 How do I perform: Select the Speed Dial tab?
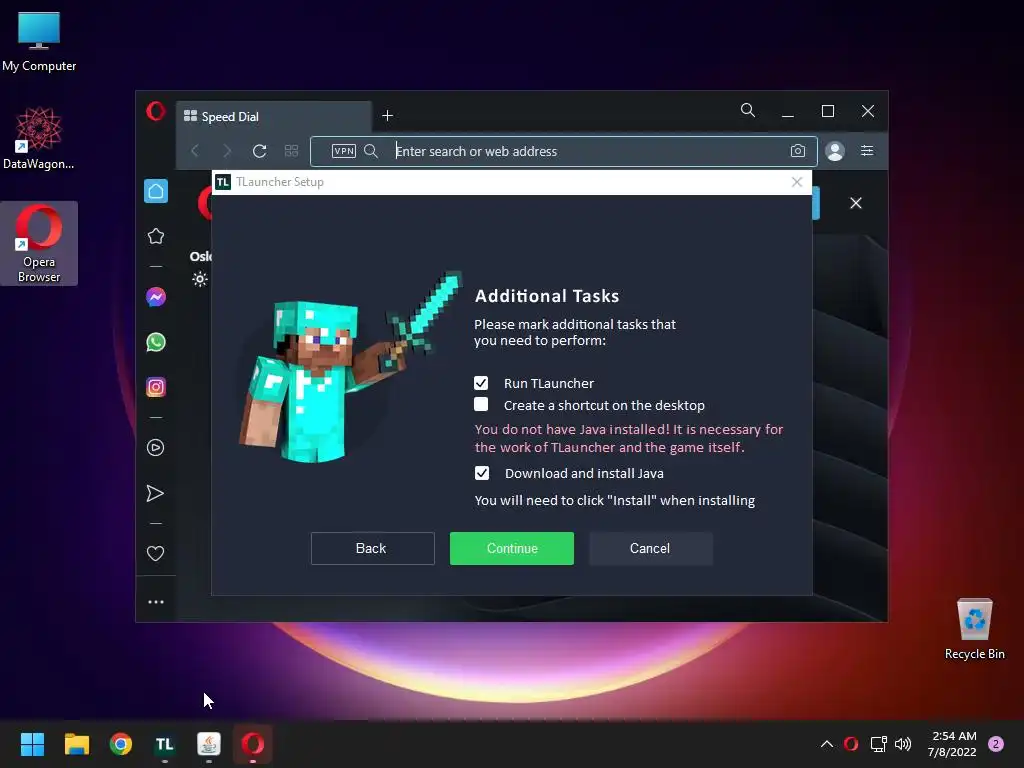click(x=274, y=116)
